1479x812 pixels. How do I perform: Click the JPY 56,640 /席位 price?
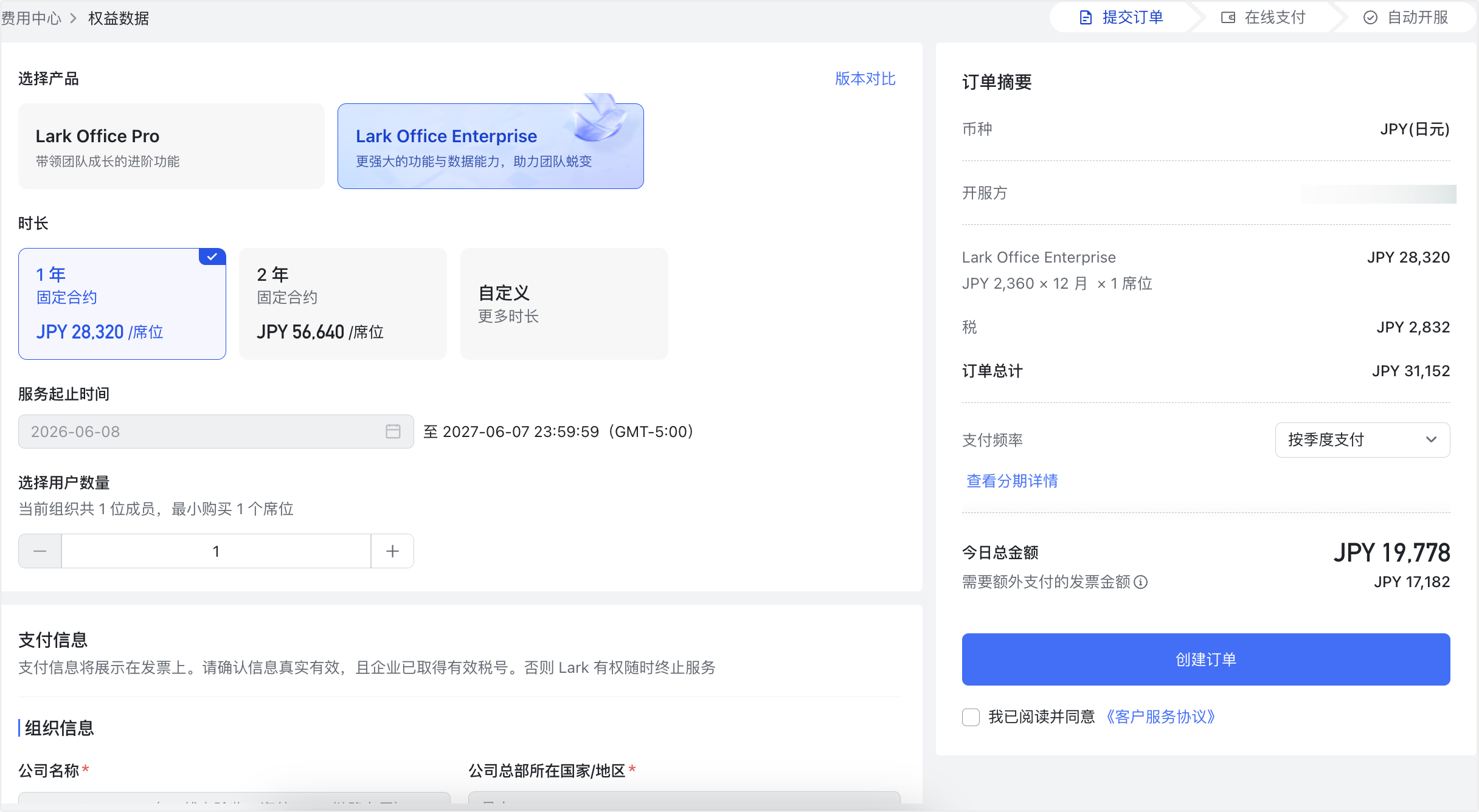point(320,332)
